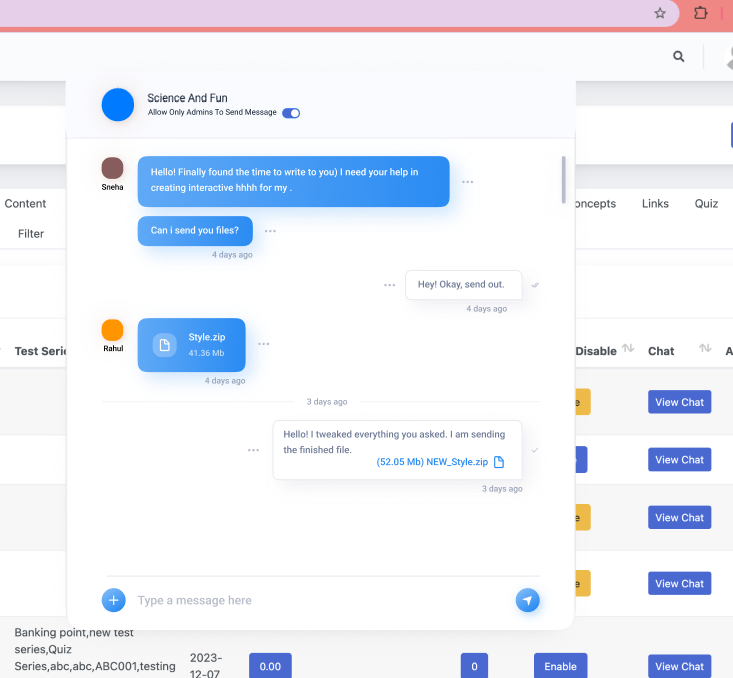733x678 pixels.
Task: Click the plus attachment icon in chat
Action: 113,600
